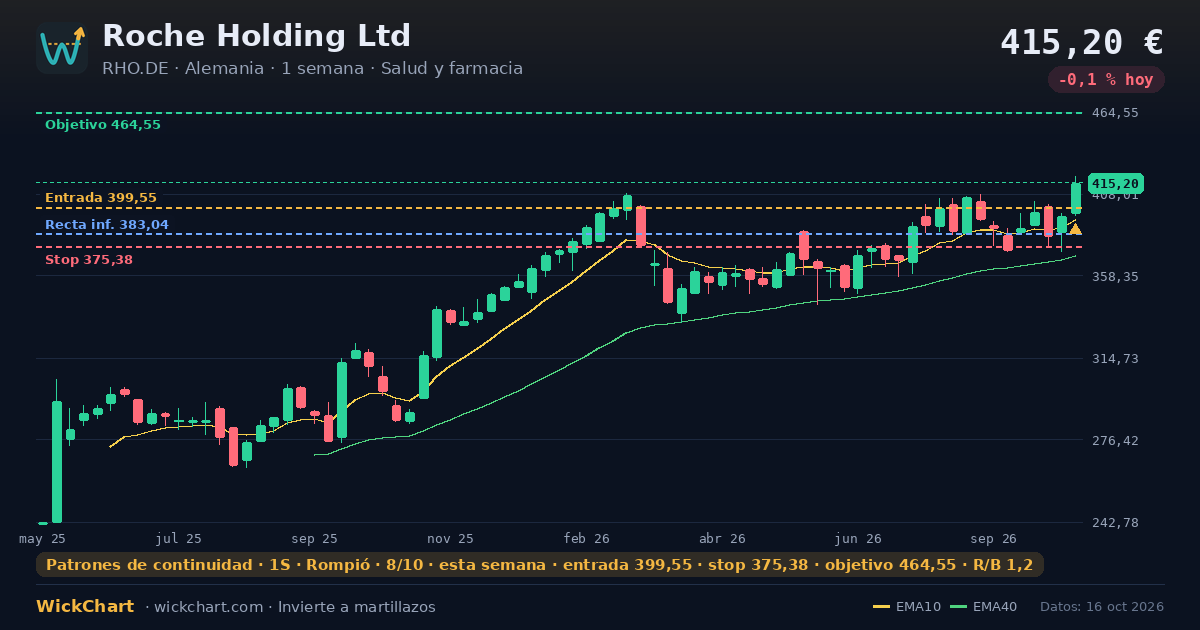Click the 358,35 axis value
Viewport: 1200px width, 630px height.
[x=1115, y=276]
